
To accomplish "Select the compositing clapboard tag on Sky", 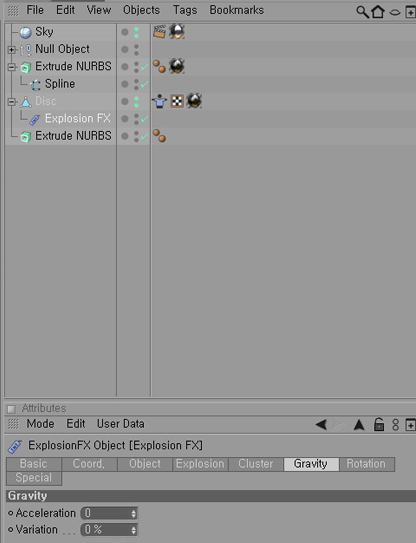I will pyautogui.click(x=159, y=32).
